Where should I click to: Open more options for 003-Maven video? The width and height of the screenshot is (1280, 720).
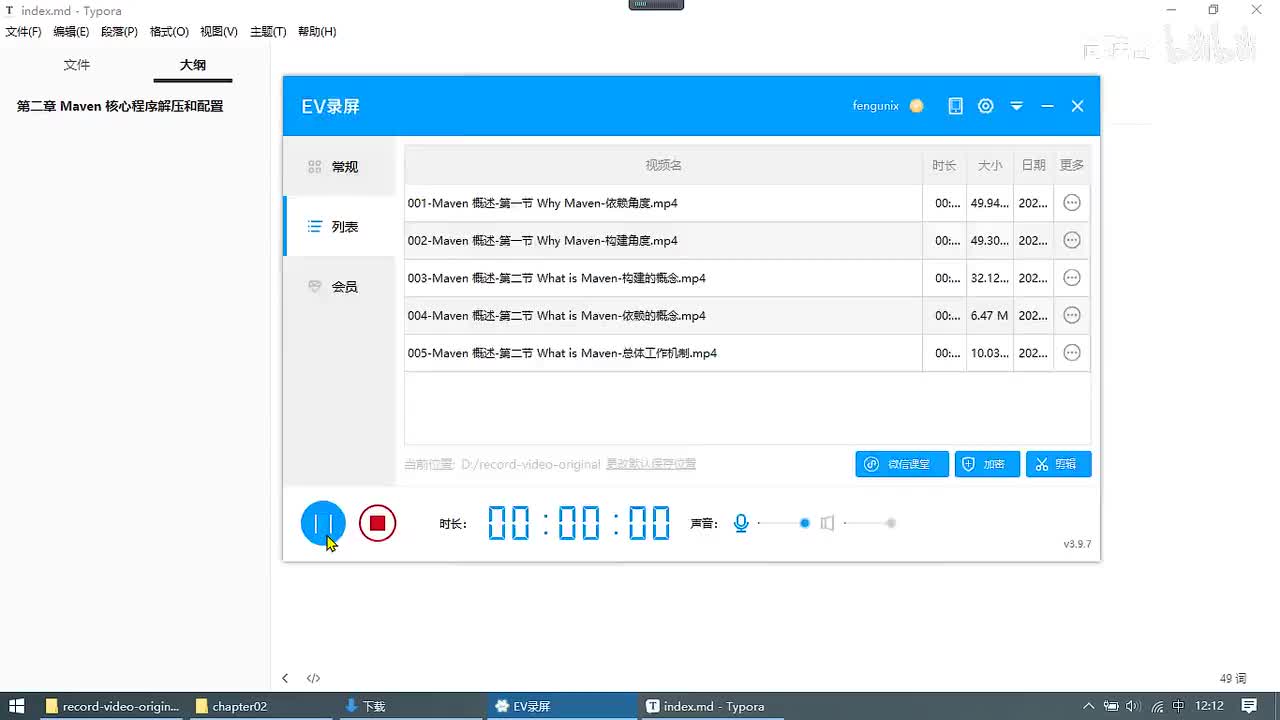point(1072,278)
